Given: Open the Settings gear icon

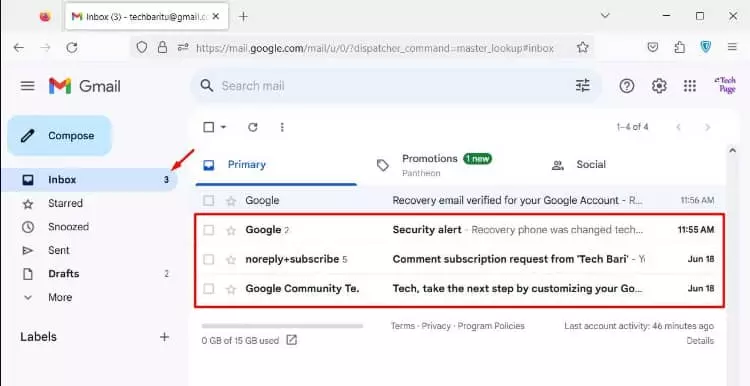Looking at the screenshot, I should point(659,86).
